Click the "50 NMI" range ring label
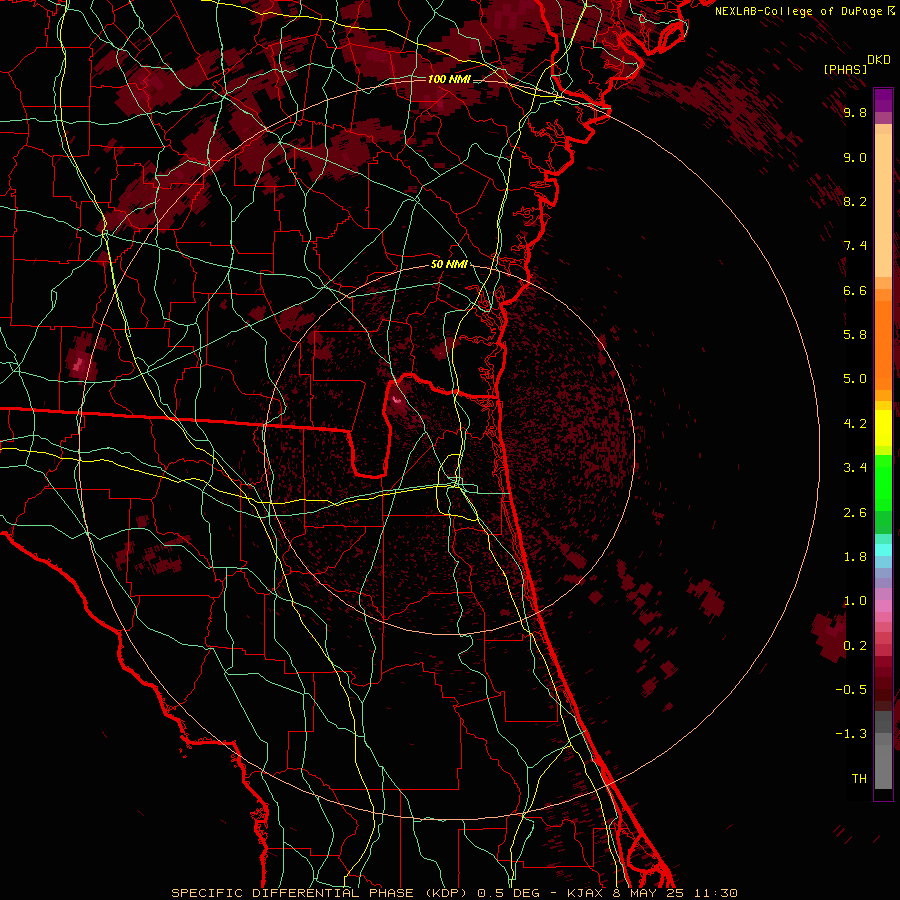900x900 pixels. click(449, 265)
